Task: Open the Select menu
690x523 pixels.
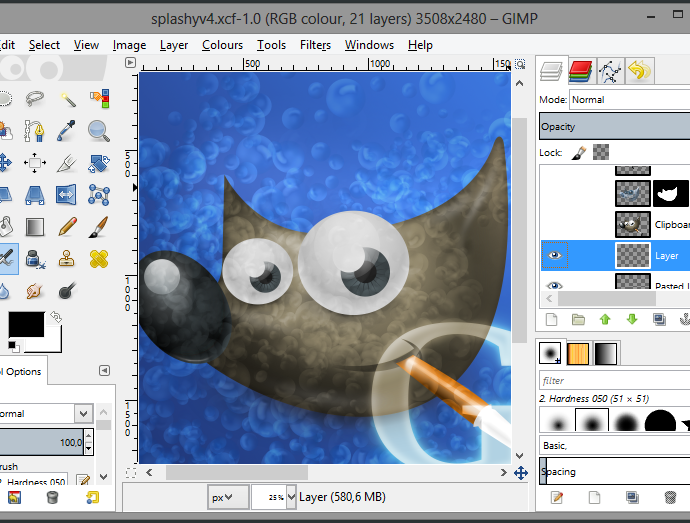Action: pos(44,45)
